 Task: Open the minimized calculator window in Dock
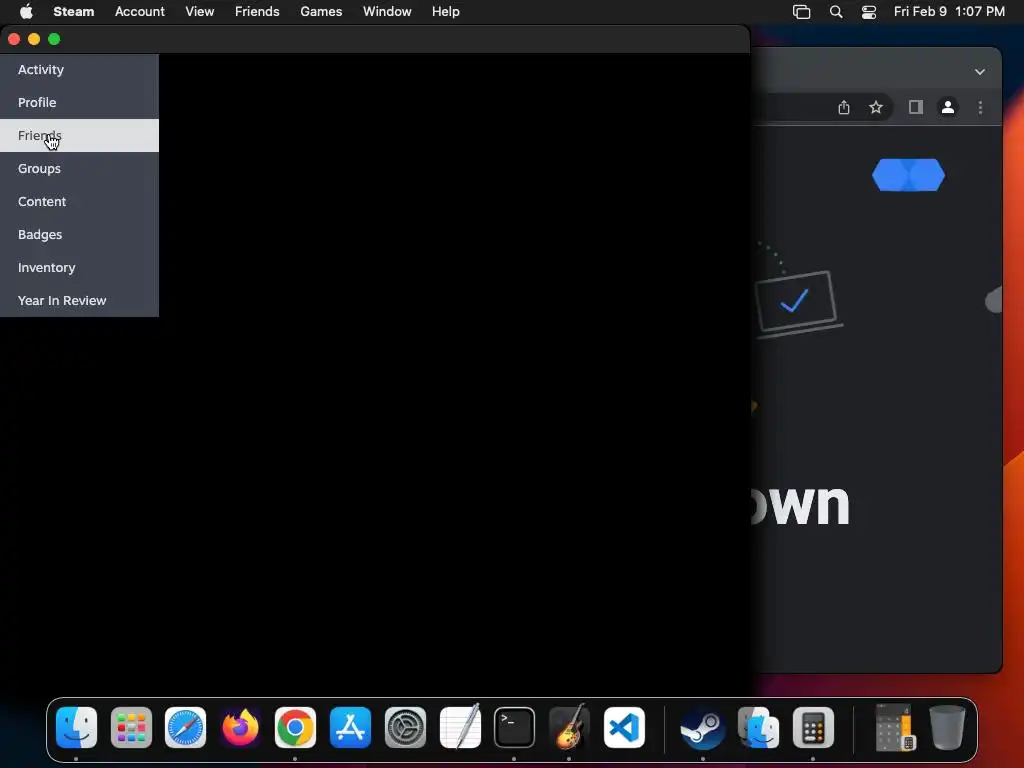point(894,727)
